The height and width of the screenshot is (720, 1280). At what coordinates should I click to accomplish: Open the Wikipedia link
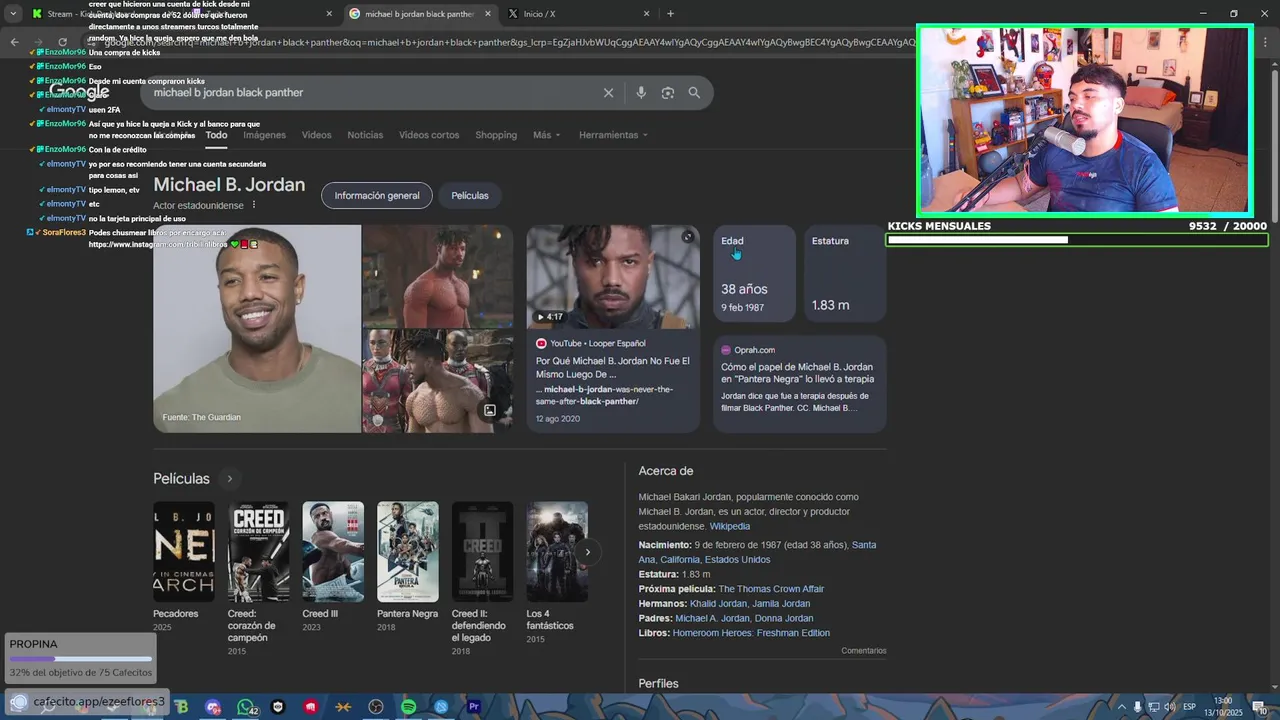pyautogui.click(x=730, y=526)
